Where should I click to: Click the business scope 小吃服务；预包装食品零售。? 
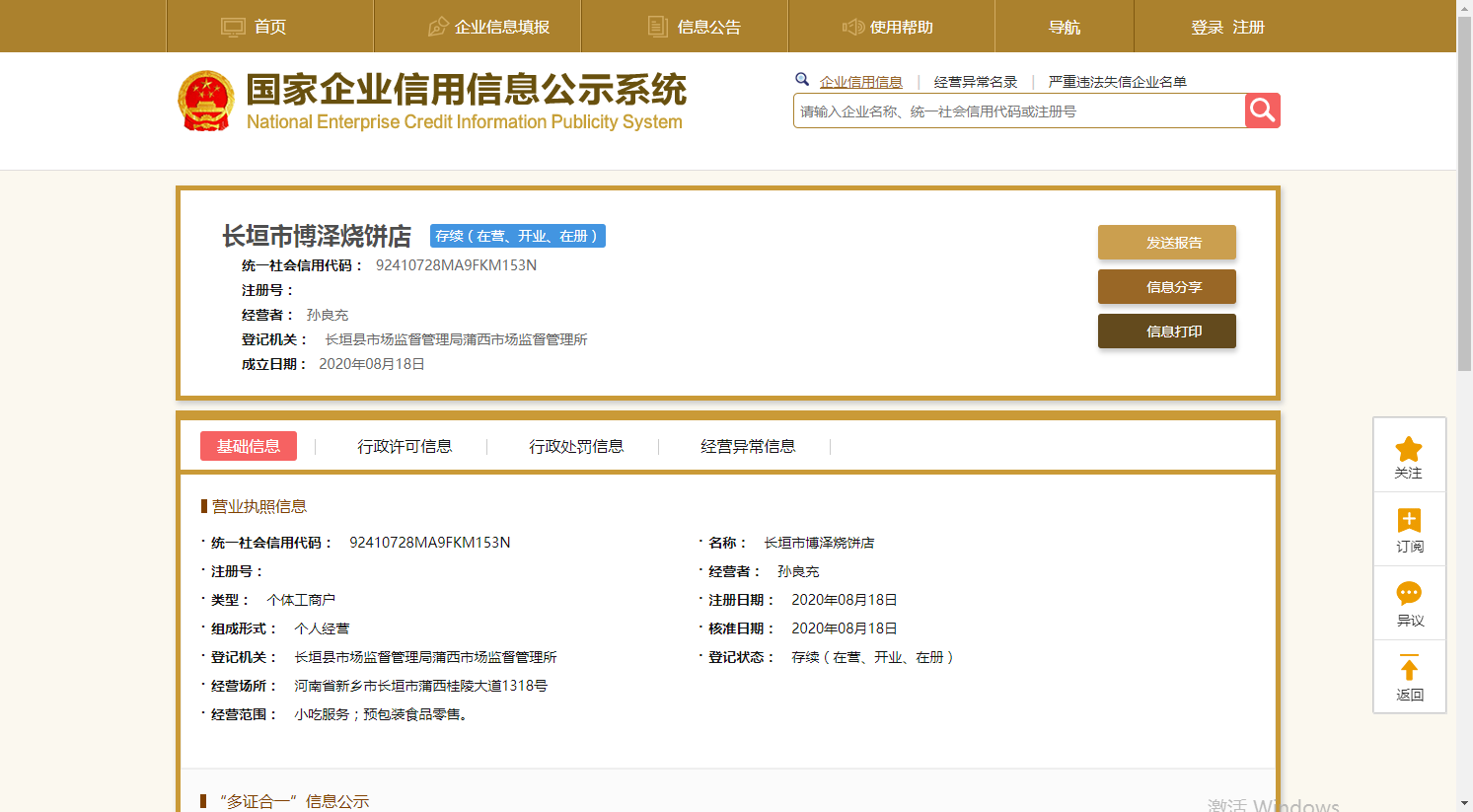tap(384, 714)
